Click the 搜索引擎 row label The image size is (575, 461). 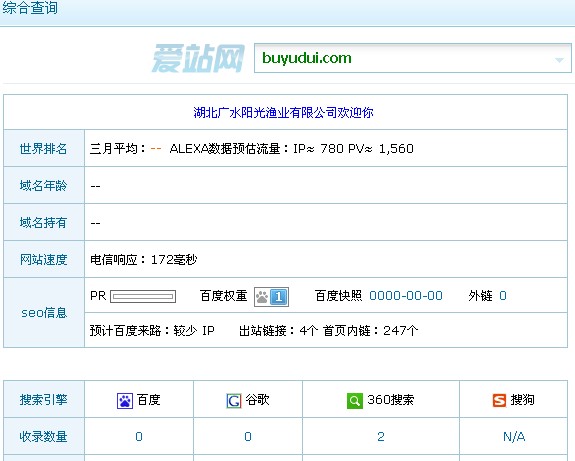click(43, 399)
